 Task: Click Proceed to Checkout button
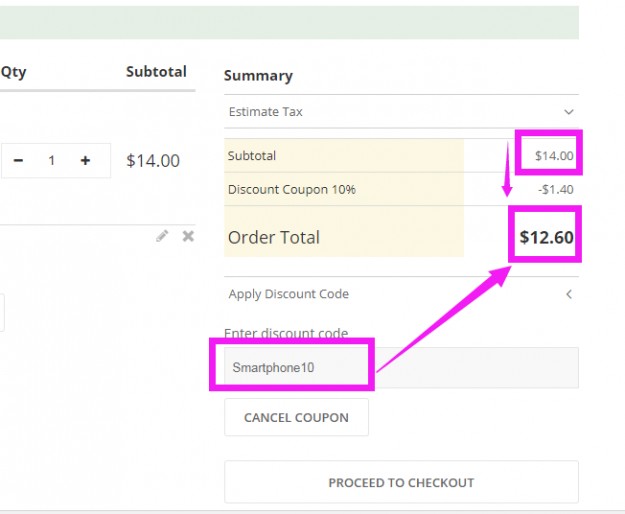click(401, 482)
